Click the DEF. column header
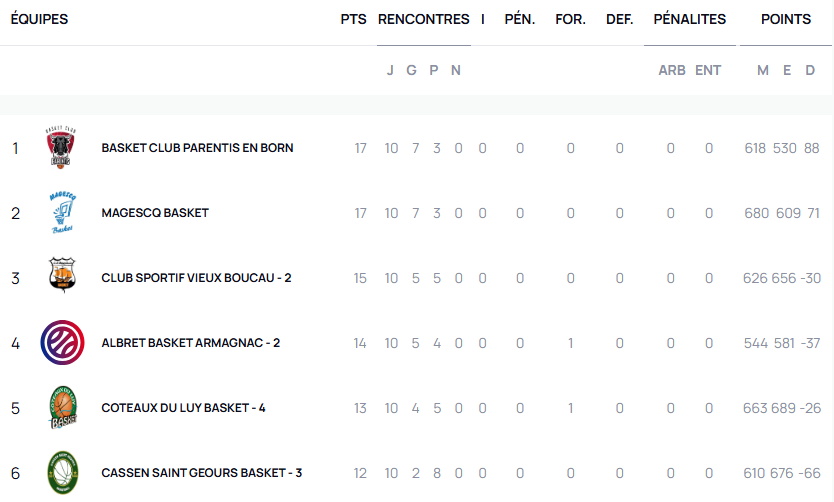Image resolution: width=834 pixels, height=502 pixels. click(619, 19)
